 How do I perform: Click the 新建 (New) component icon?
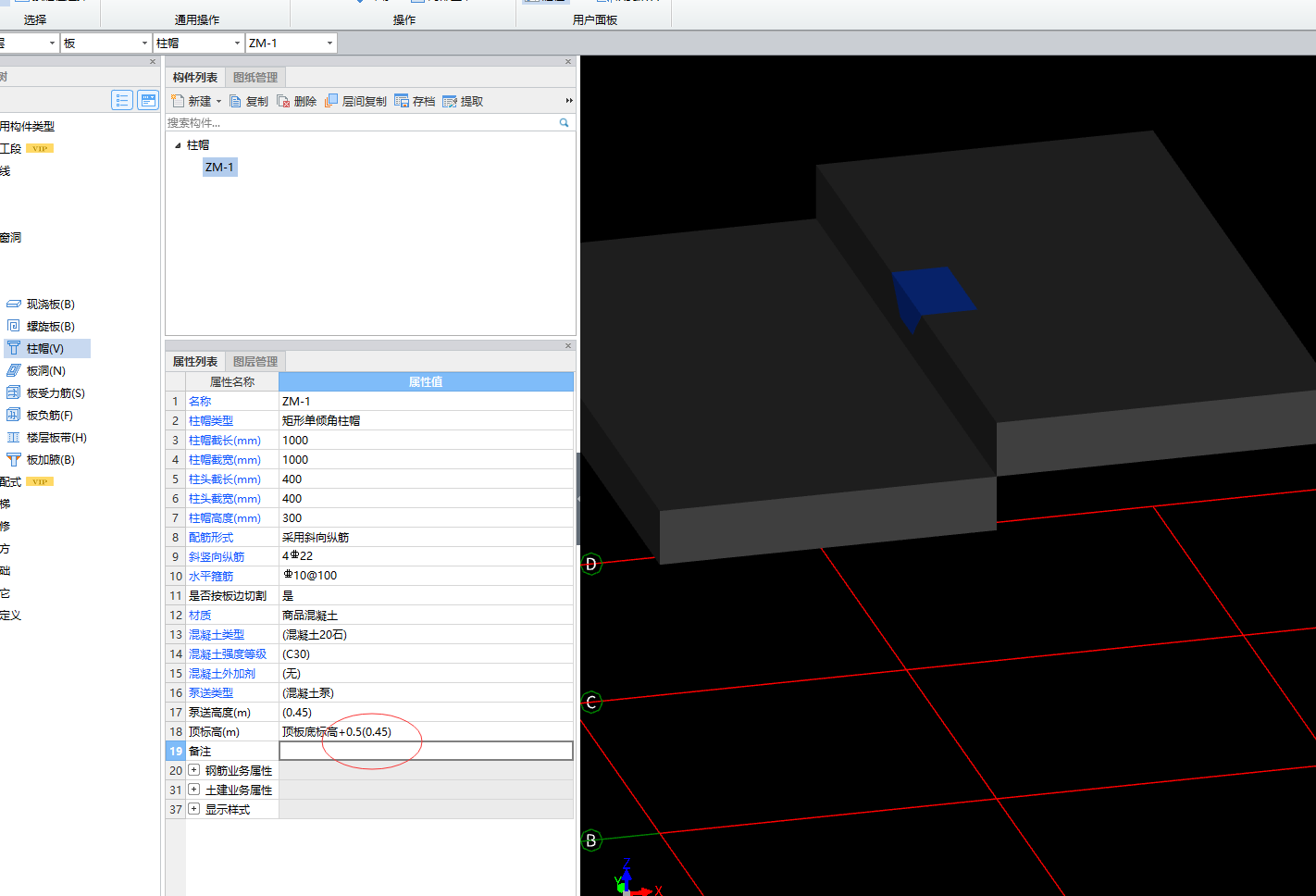coord(178,101)
